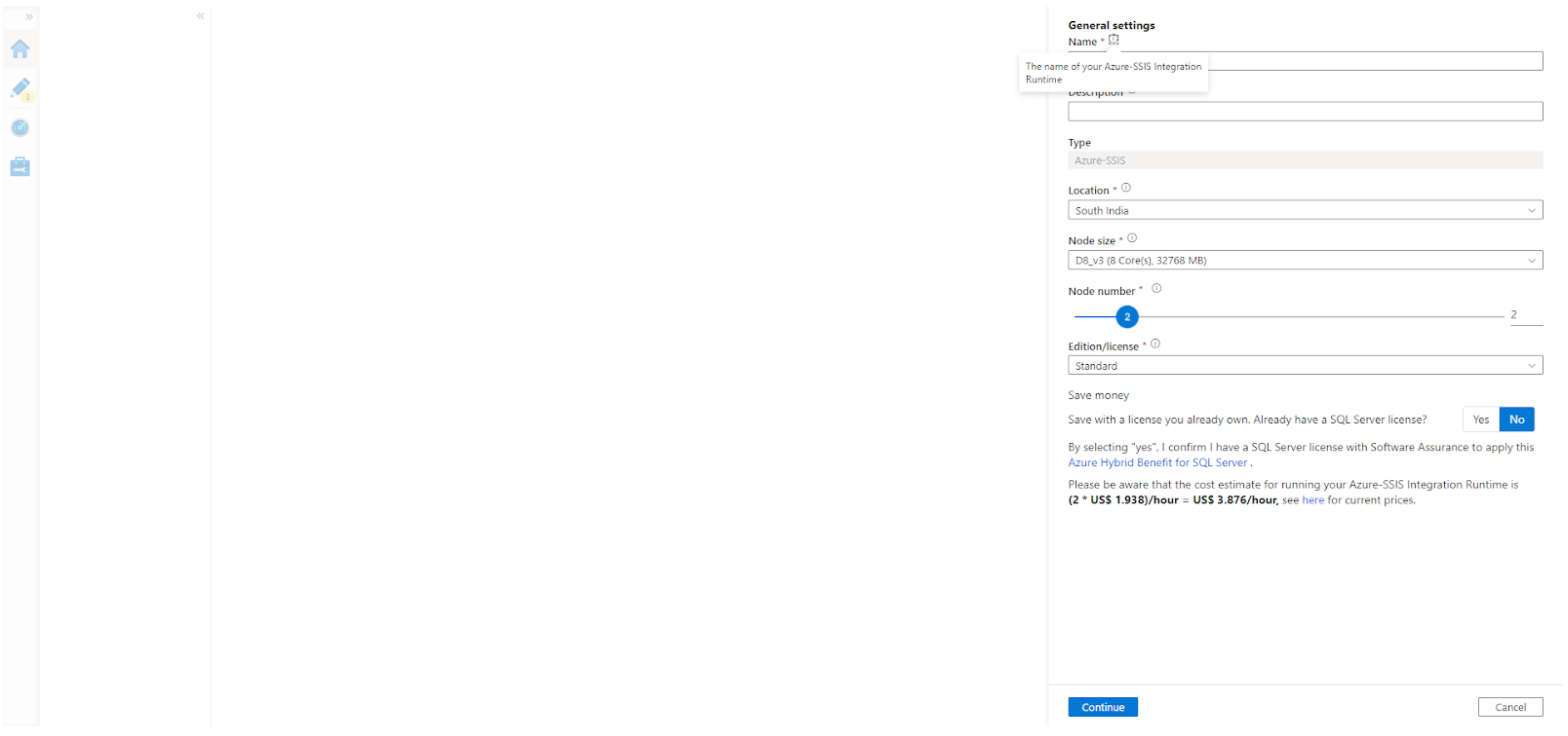This screenshot has height=736, width=1568.
Task: Open the 'here' current prices link
Action: [x=1312, y=500]
